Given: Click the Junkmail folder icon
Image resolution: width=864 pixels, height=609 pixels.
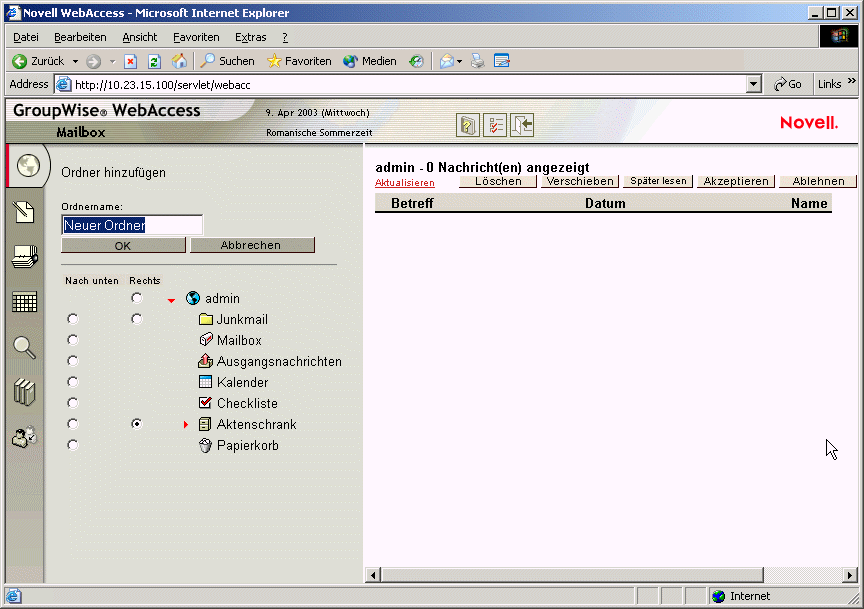Looking at the screenshot, I should tap(206, 319).
